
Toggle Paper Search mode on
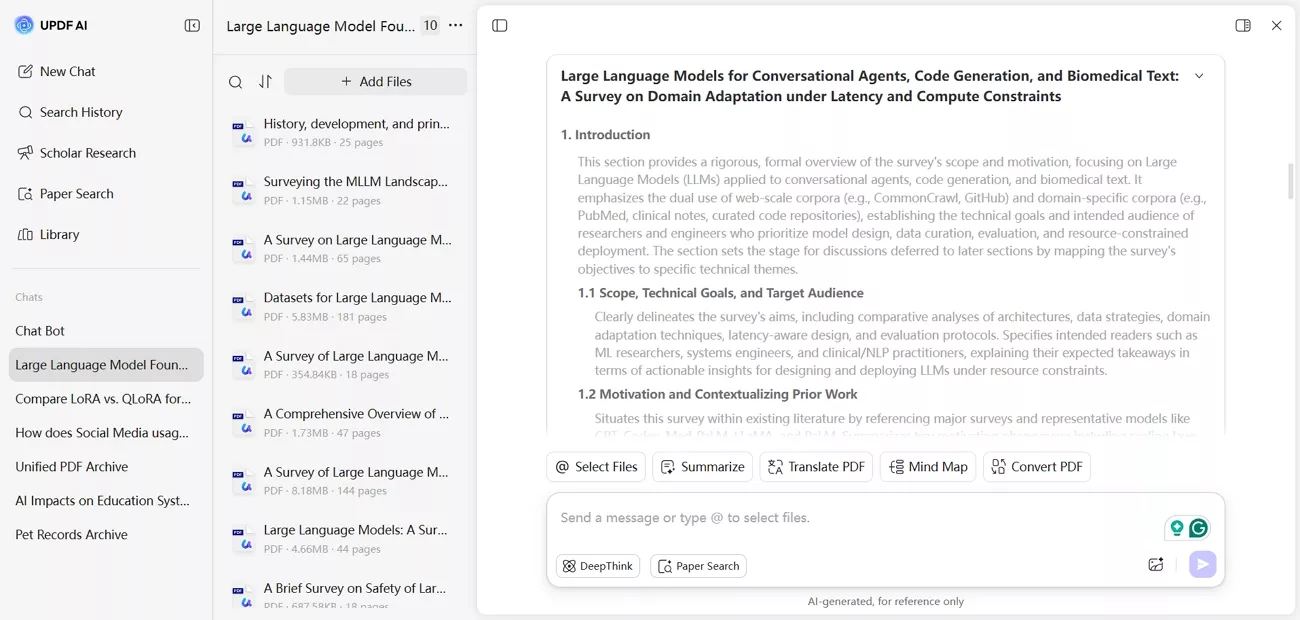coord(698,565)
